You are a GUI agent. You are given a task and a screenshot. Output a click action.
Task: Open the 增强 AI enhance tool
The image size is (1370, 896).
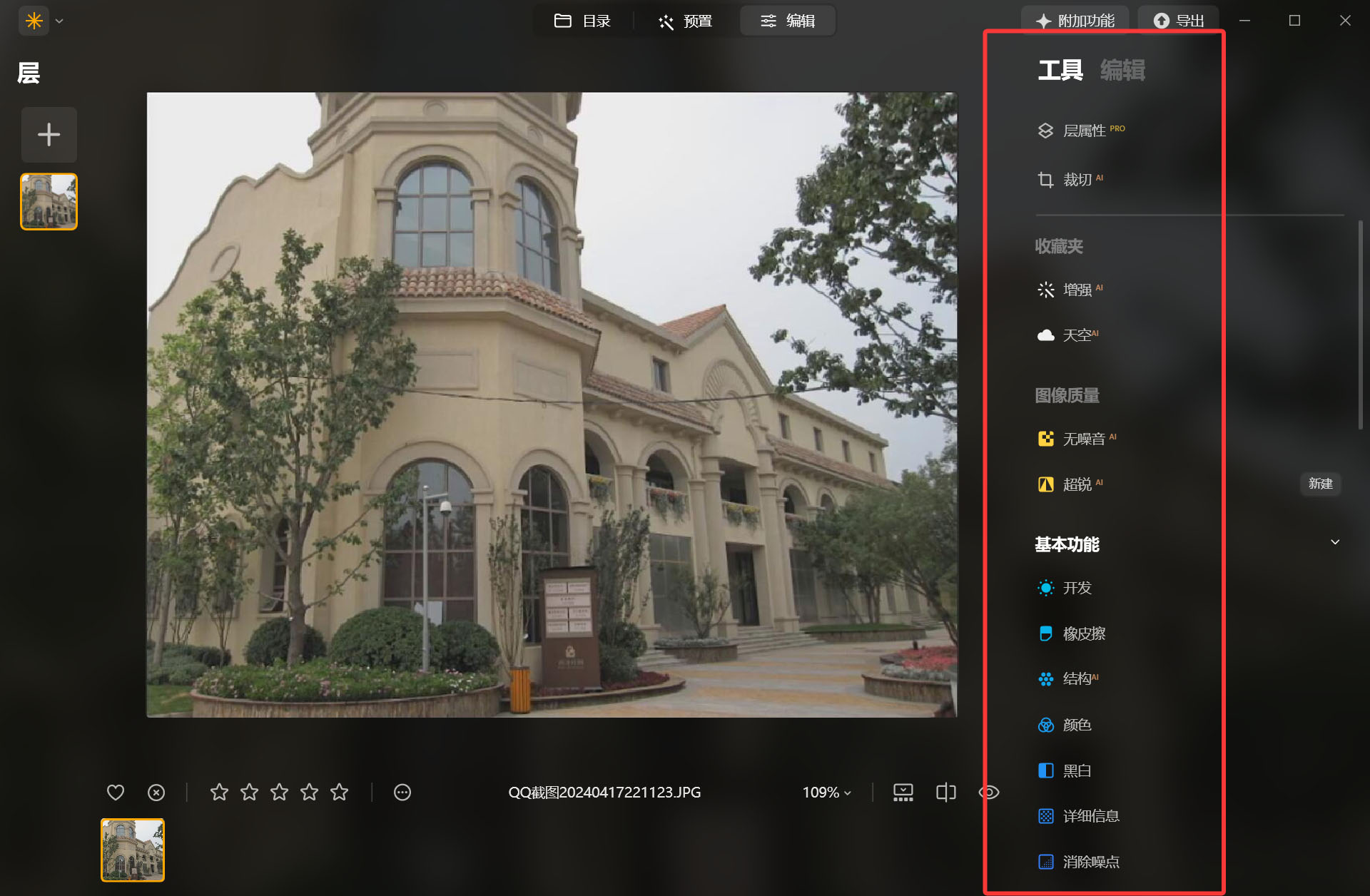click(1070, 290)
